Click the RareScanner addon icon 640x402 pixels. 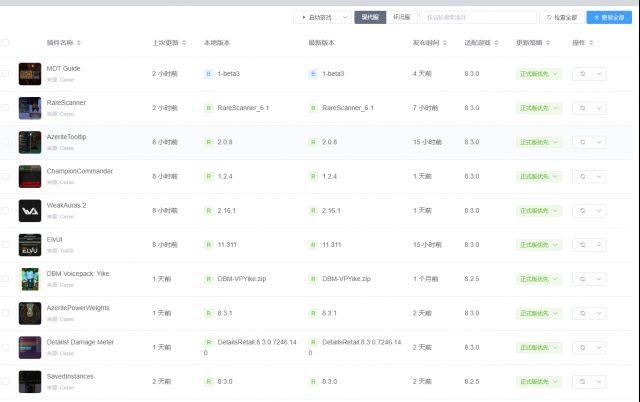click(x=29, y=108)
